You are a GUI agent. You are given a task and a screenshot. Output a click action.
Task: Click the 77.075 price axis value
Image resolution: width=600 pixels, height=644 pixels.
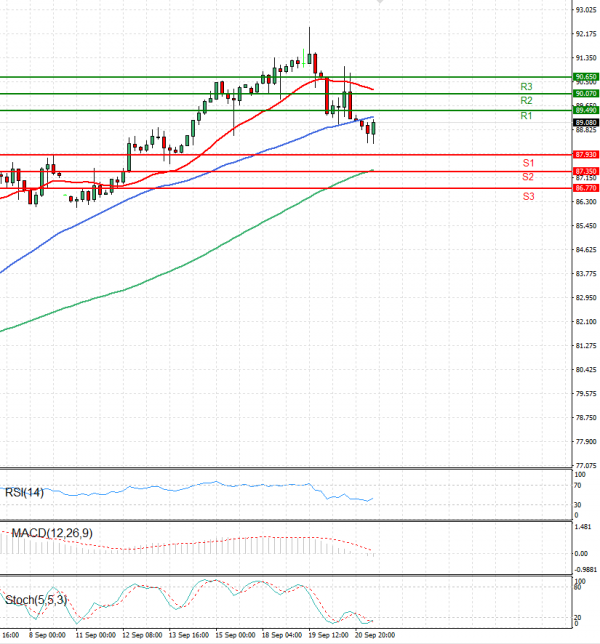(586, 466)
